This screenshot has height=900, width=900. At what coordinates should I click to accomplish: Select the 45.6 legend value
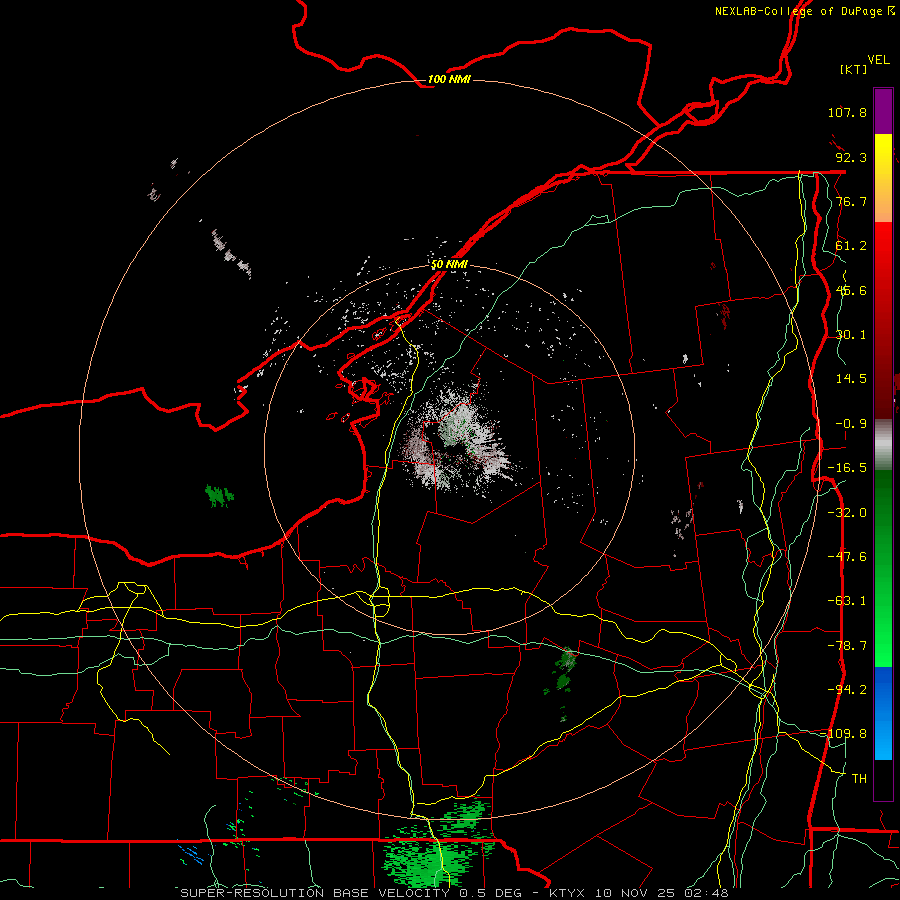[851, 290]
